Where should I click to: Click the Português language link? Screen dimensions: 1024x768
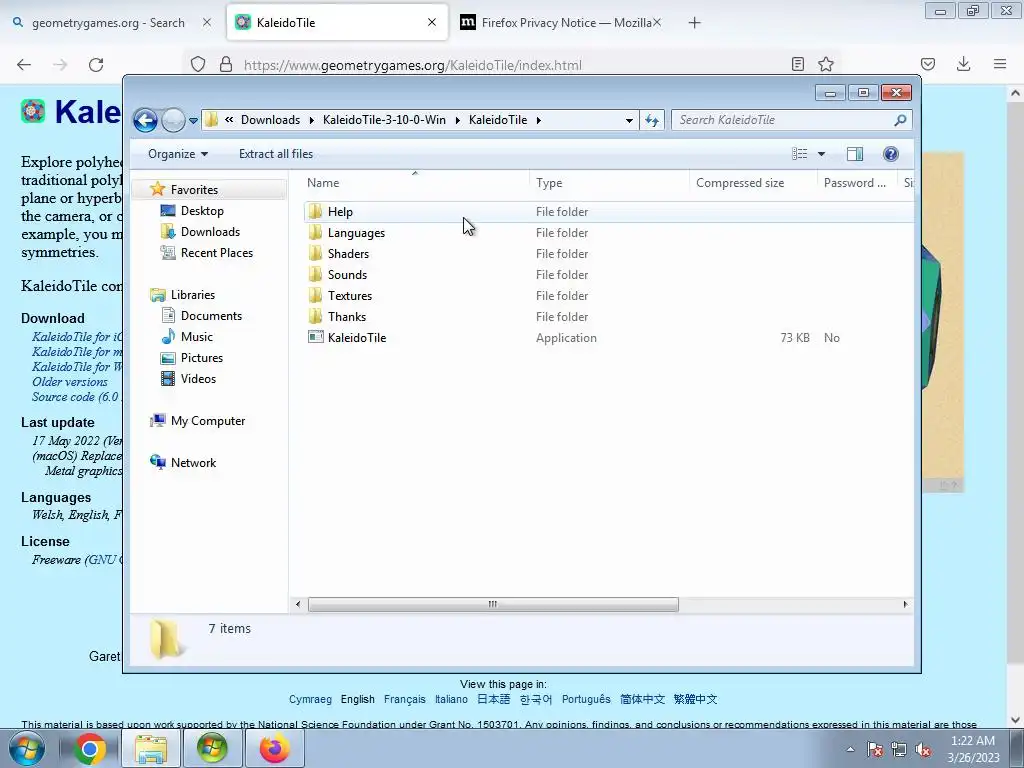tap(586, 699)
